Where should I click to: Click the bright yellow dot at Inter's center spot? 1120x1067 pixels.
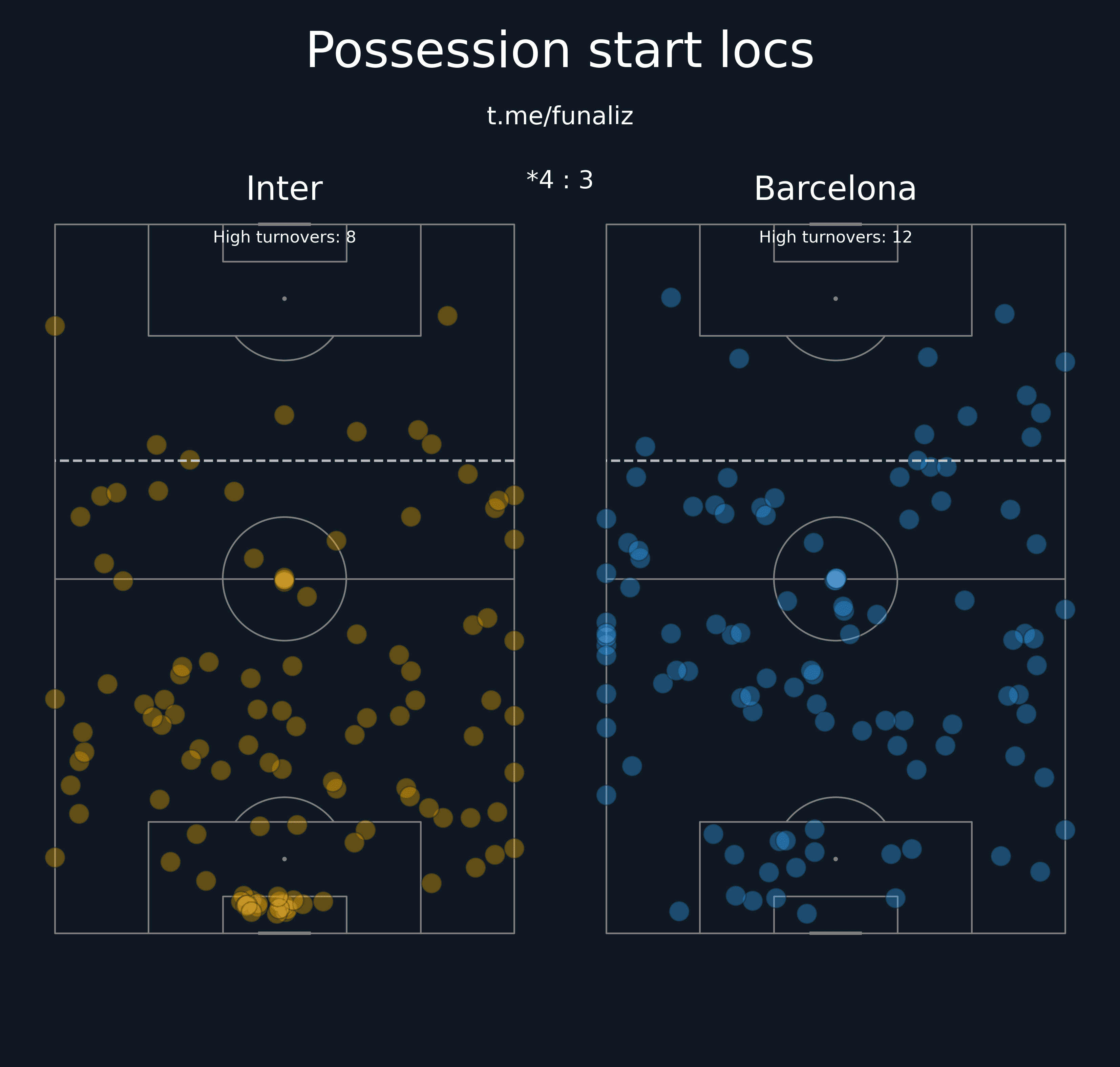pyautogui.click(x=284, y=580)
